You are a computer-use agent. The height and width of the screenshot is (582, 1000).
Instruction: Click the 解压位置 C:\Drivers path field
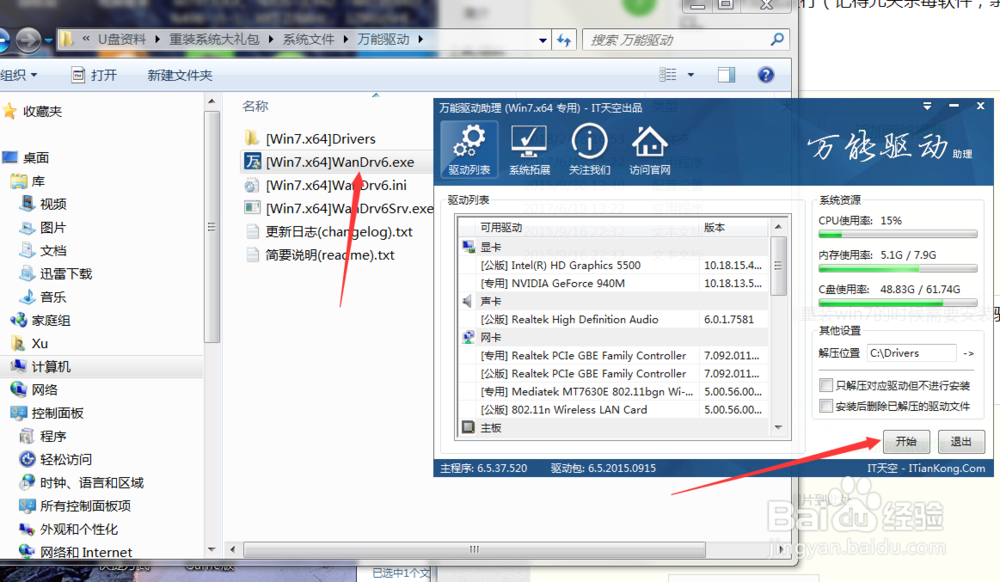coord(911,353)
